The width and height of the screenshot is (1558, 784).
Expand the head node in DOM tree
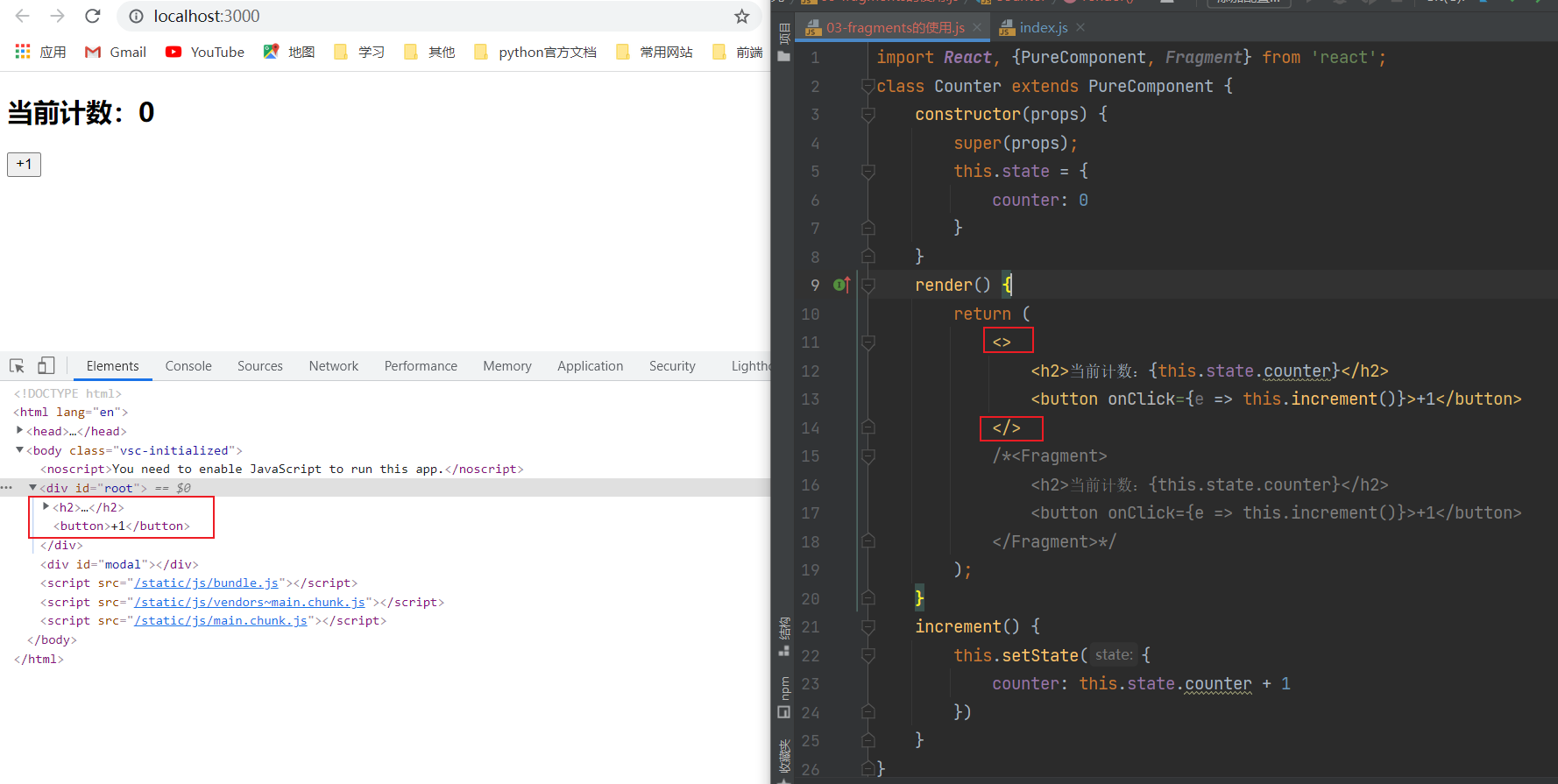point(19,430)
